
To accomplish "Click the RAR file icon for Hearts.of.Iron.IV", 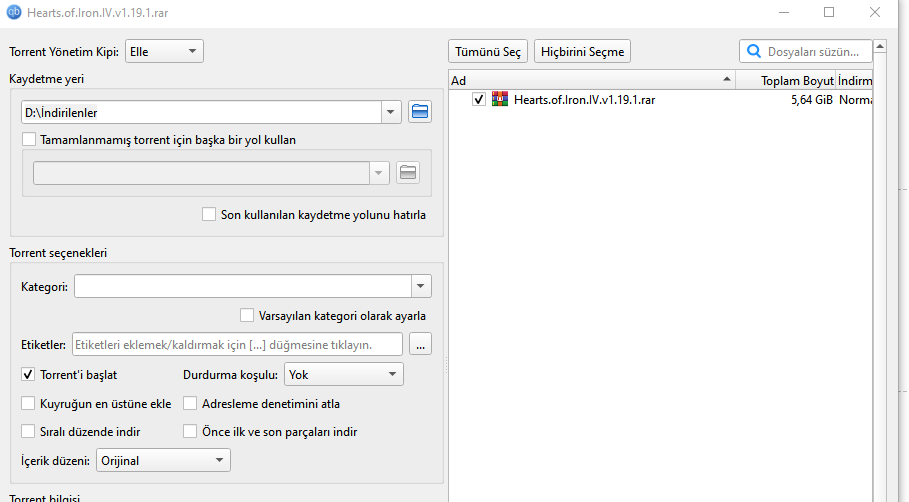I will (x=500, y=99).
